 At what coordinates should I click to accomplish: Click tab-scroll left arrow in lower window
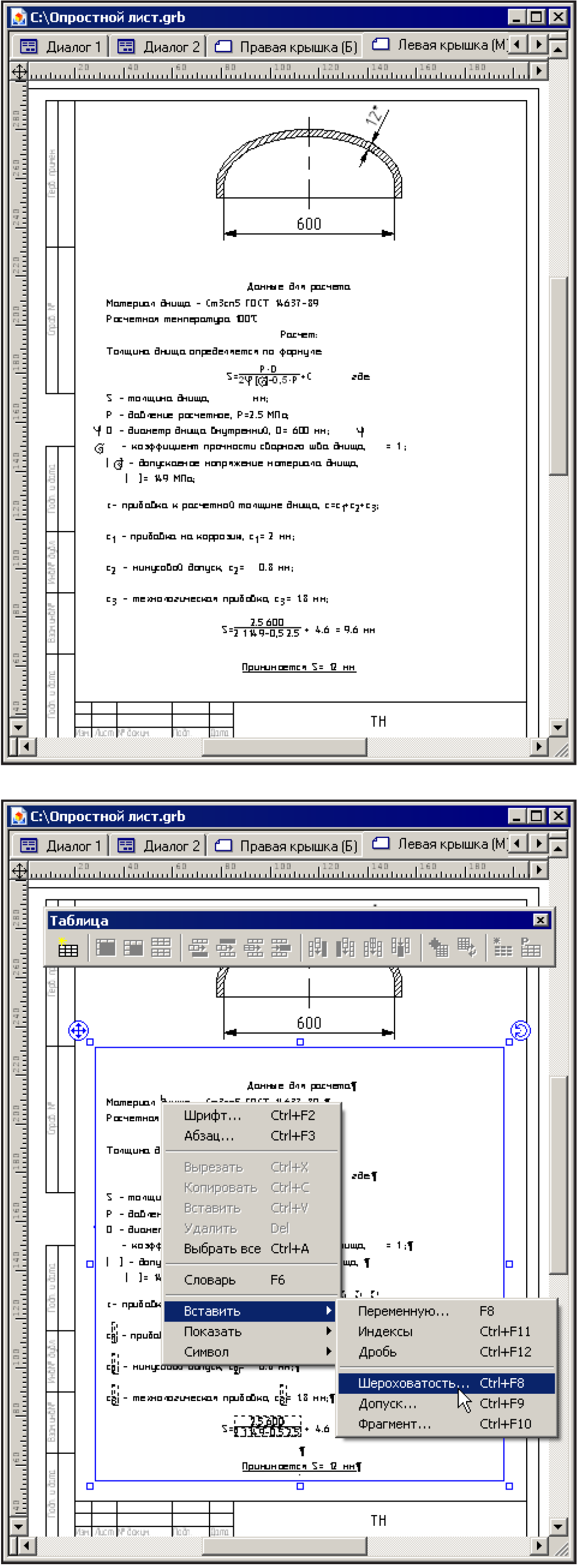coord(518,843)
